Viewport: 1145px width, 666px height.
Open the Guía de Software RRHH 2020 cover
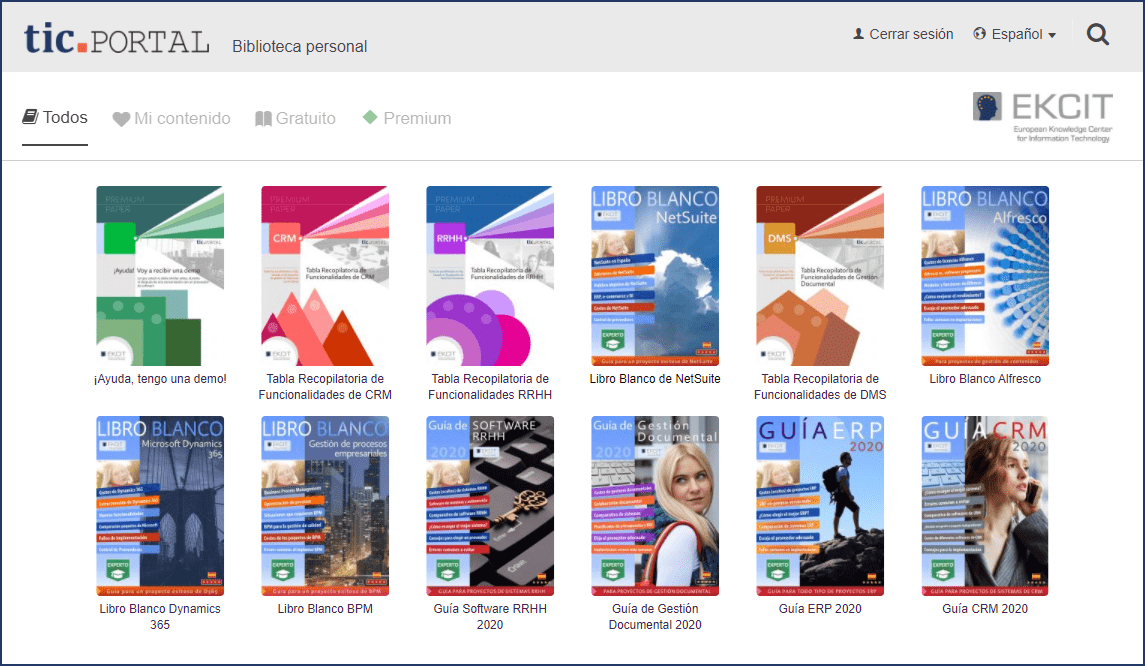tap(490, 506)
